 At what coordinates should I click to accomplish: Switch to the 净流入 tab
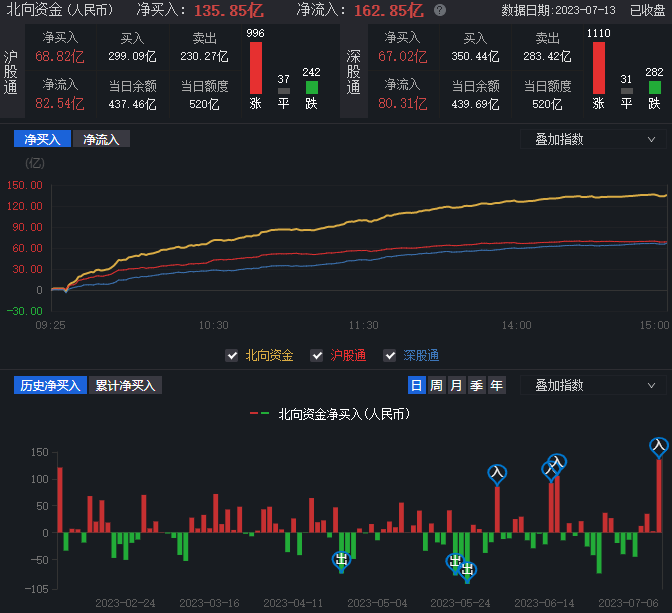coord(101,139)
